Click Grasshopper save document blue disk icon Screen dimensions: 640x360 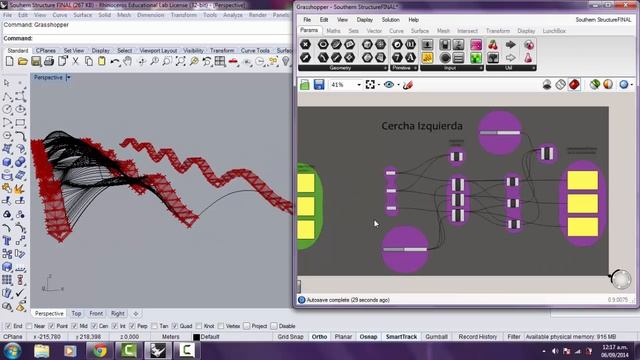(319, 84)
